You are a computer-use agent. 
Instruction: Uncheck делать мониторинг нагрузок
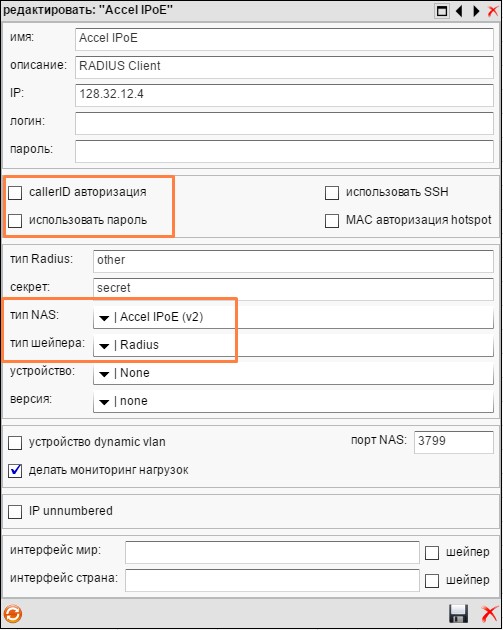click(15, 471)
